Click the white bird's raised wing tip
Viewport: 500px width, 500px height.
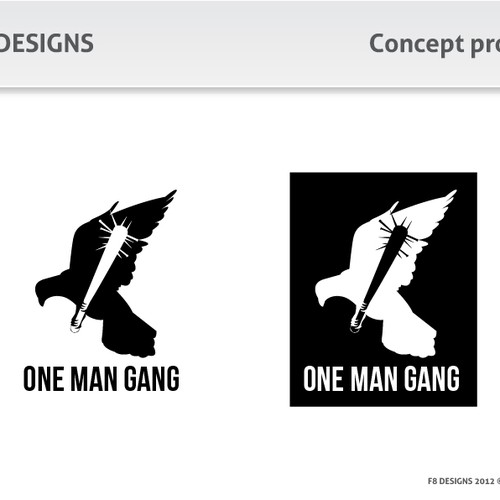(x=447, y=197)
